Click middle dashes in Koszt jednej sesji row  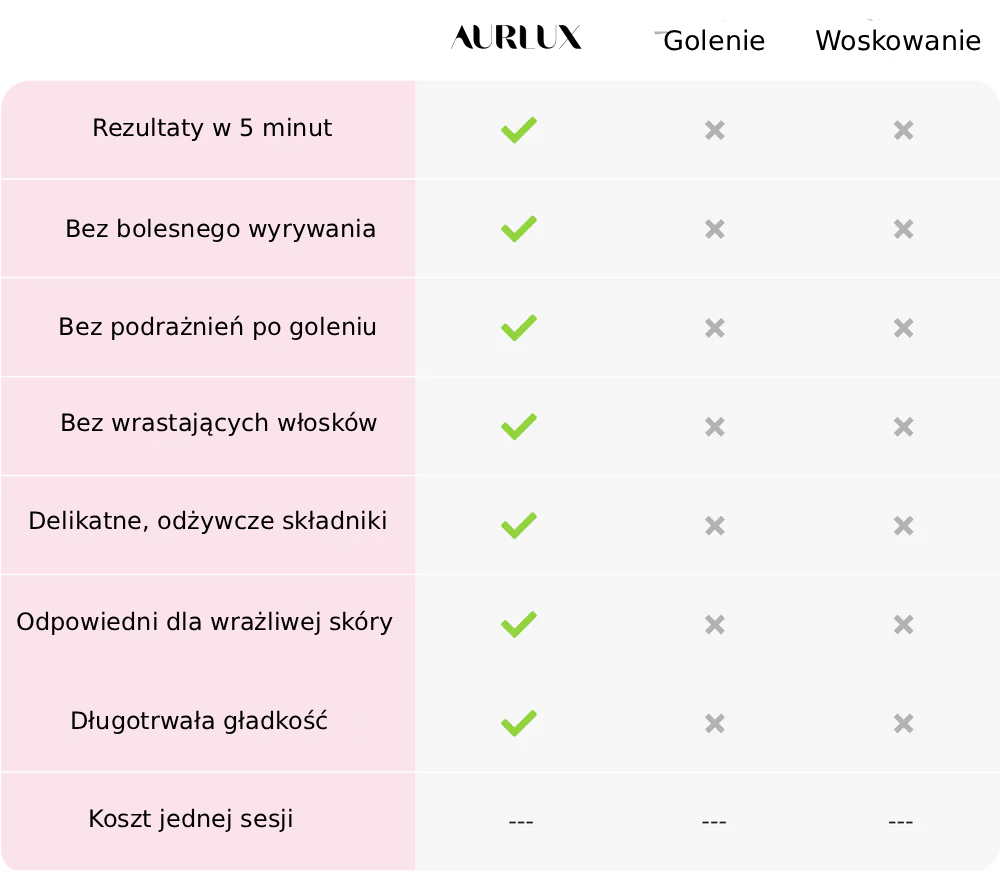pos(714,822)
